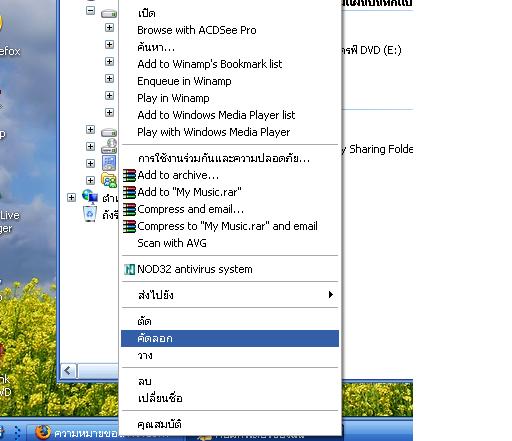Open the ส่งไปยัง (Send to) submenu
This screenshot has width=512, height=441.
[x=230, y=295]
